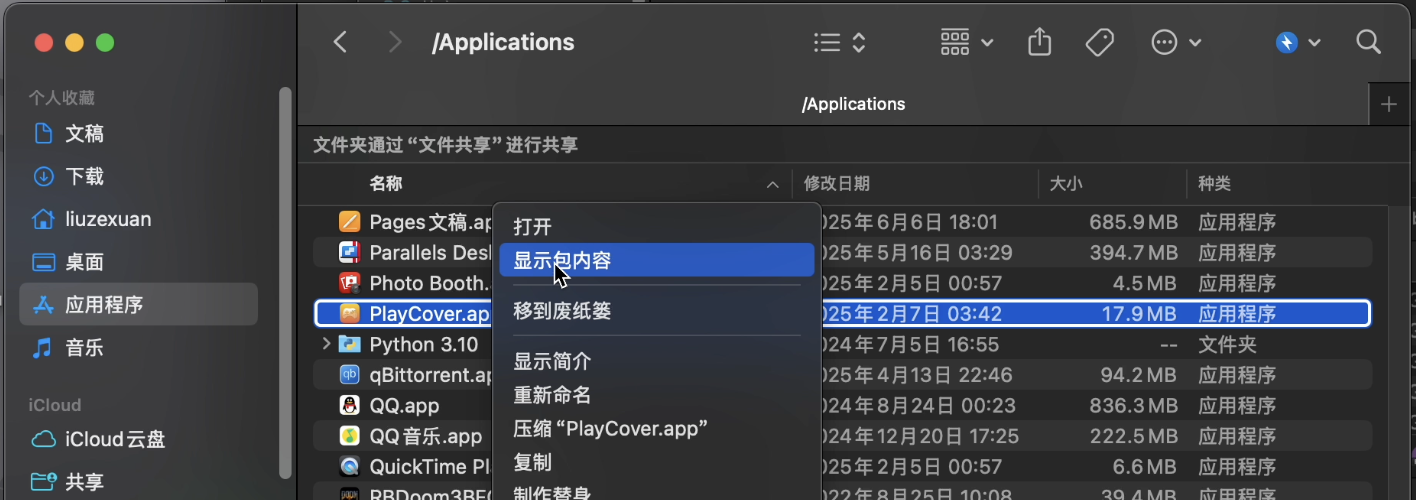Screen dimensions: 1416x500
Task: Choose 打开 from the context menu
Action: (x=656, y=227)
